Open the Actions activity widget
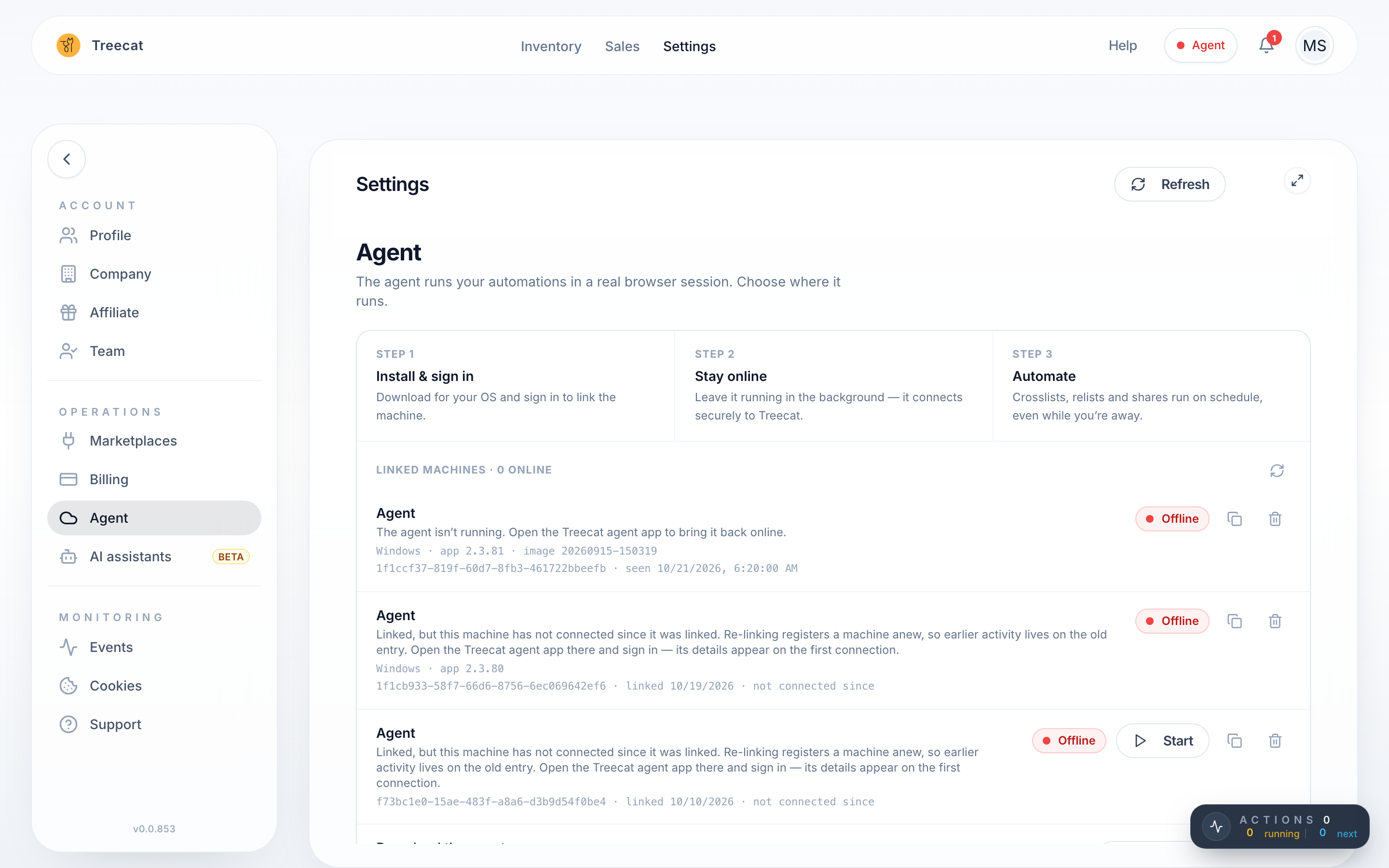 click(1280, 826)
